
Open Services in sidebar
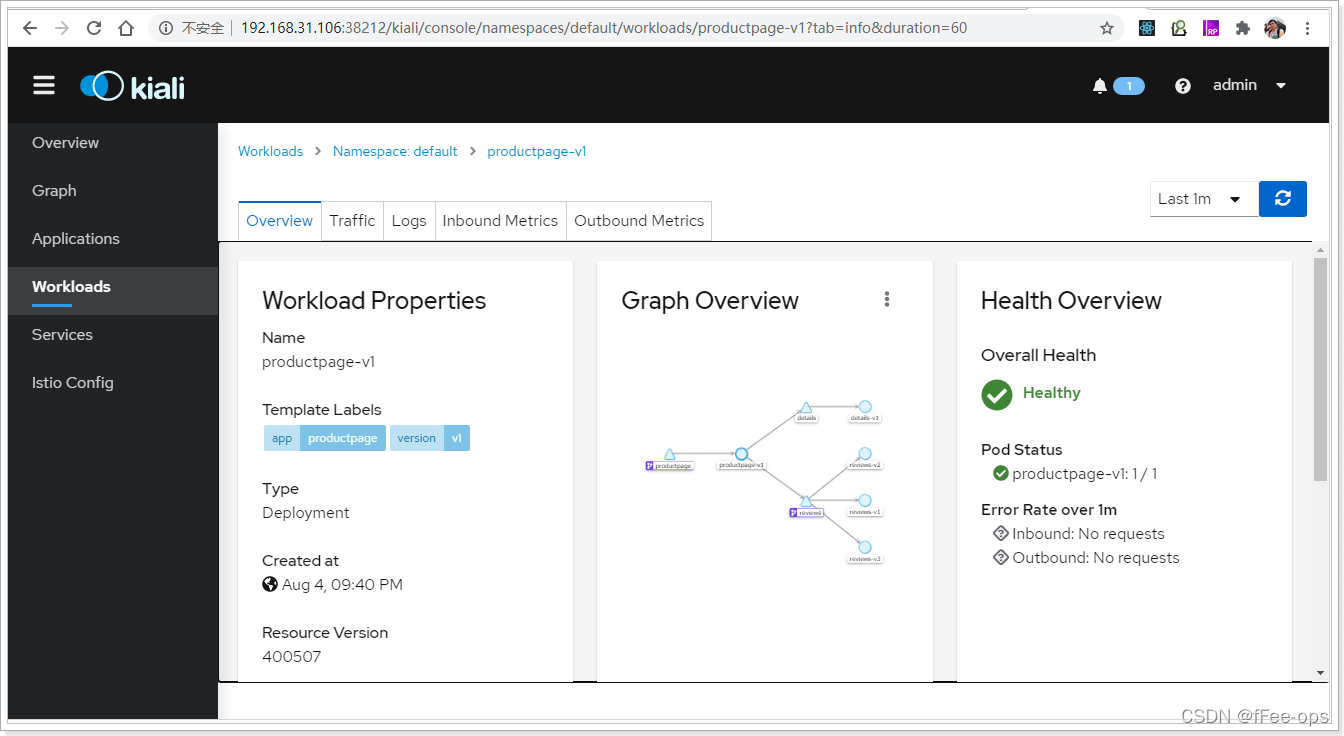coord(62,335)
